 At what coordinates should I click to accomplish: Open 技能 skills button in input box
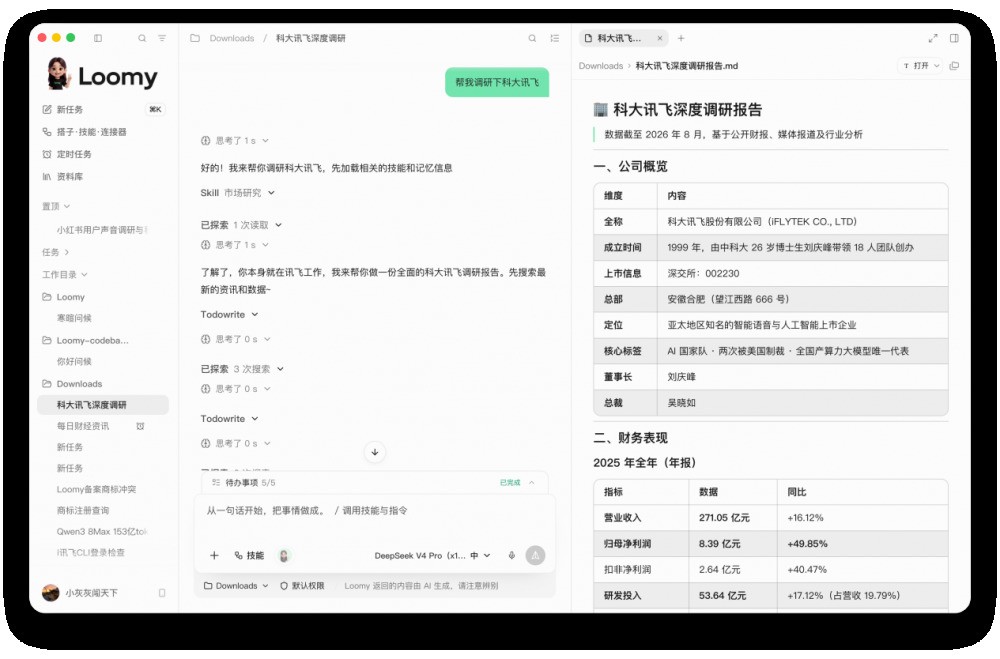pyautogui.click(x=249, y=556)
